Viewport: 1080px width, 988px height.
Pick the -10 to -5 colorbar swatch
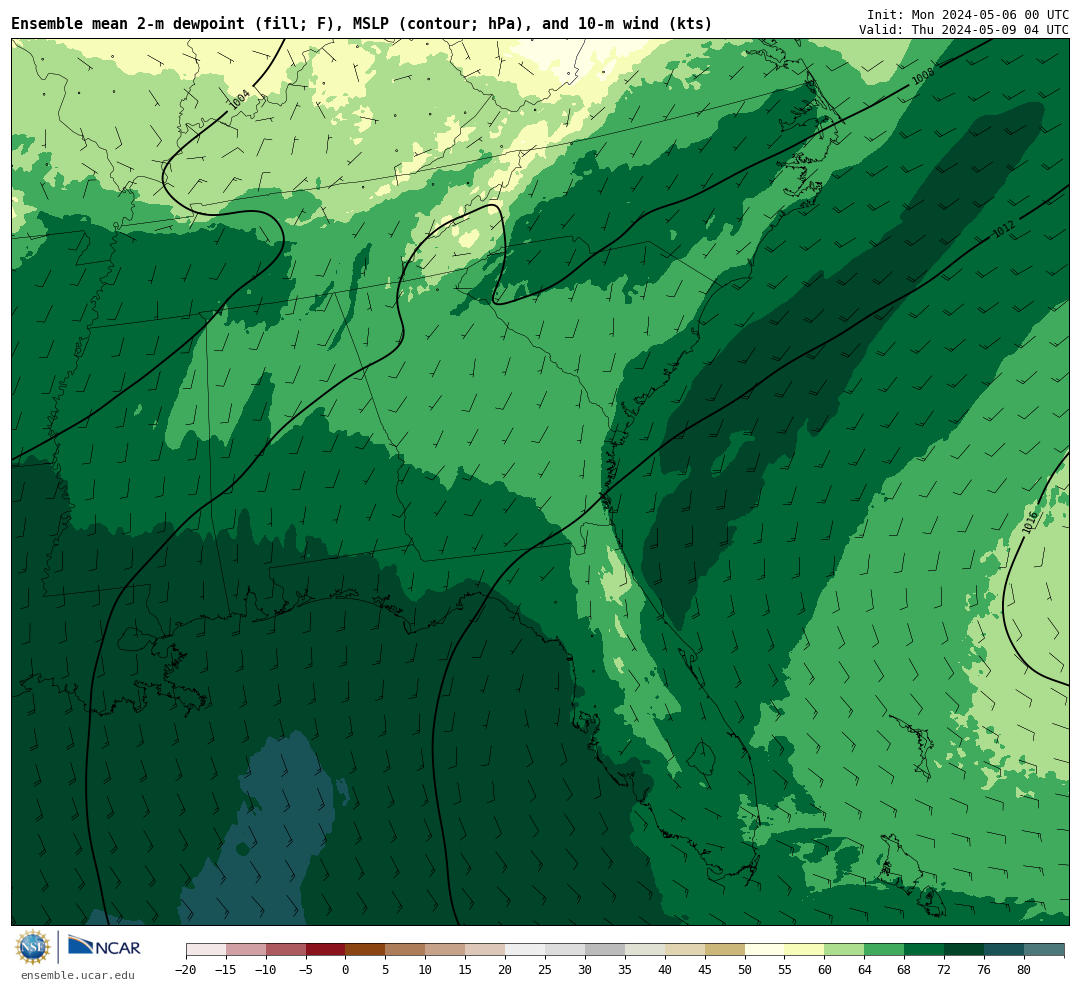pyautogui.click(x=286, y=950)
